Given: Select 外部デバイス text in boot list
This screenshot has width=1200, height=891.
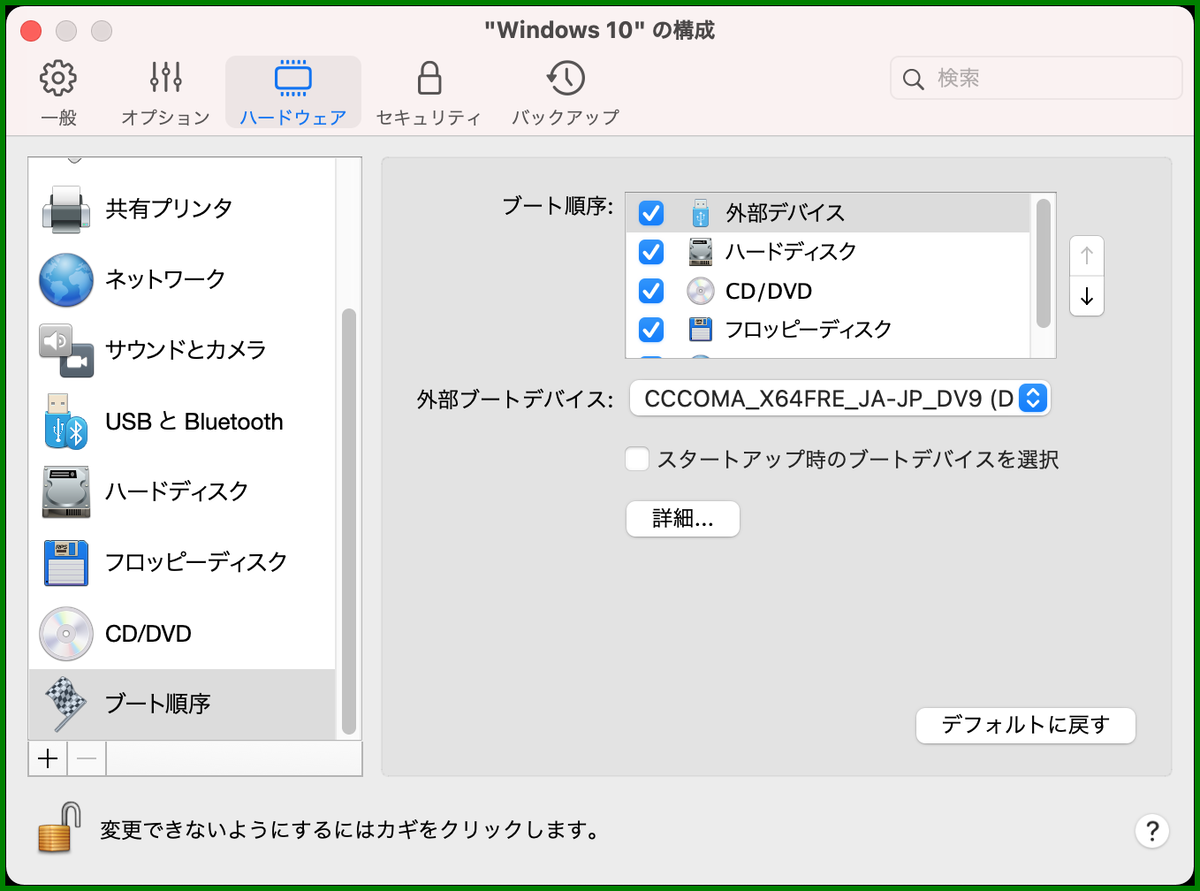Looking at the screenshot, I should 785,212.
